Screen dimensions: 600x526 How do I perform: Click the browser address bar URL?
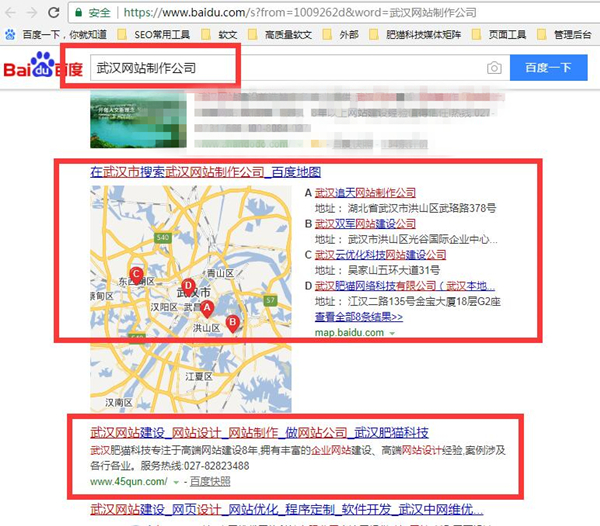(x=300, y=13)
